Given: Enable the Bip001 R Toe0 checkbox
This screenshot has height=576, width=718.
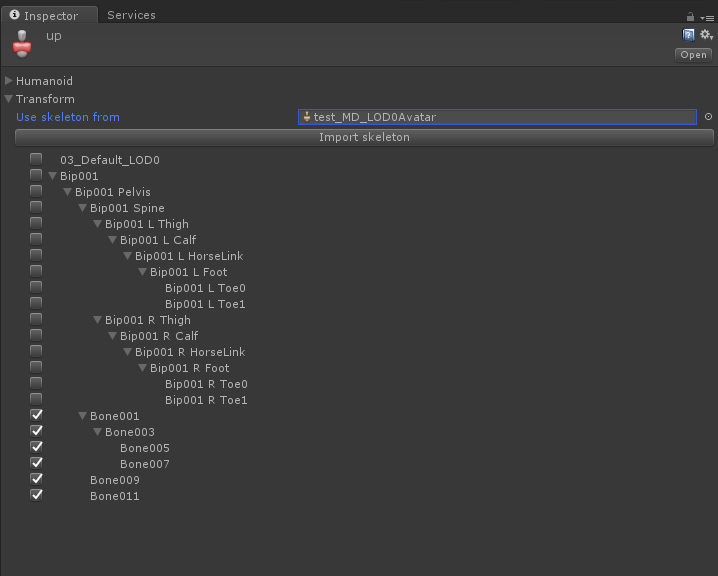Looking at the screenshot, I should pos(36,383).
